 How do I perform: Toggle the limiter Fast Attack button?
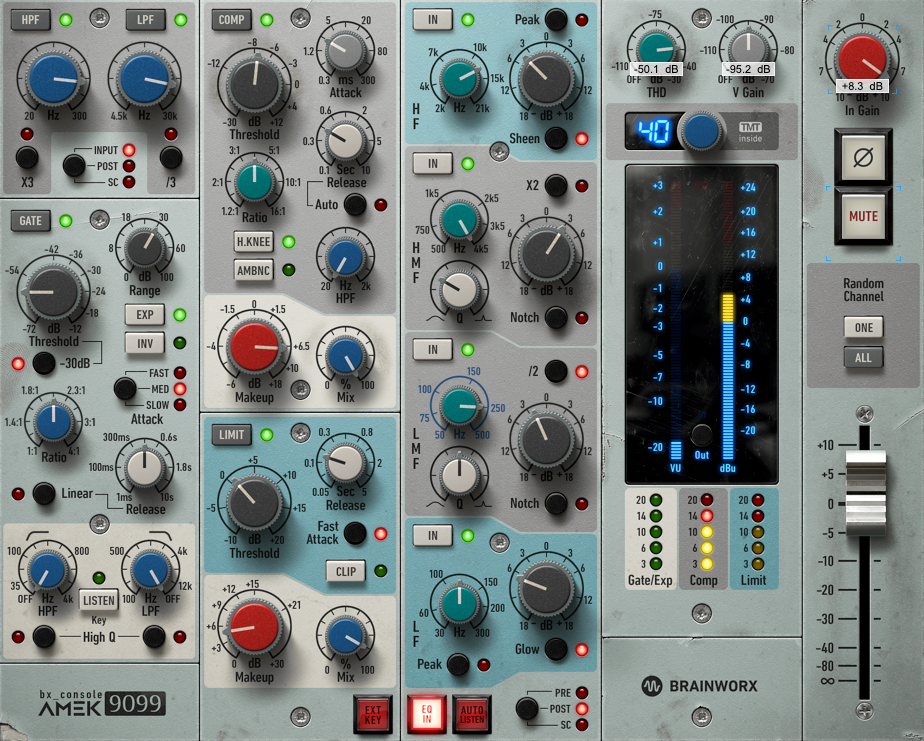[x=355, y=533]
